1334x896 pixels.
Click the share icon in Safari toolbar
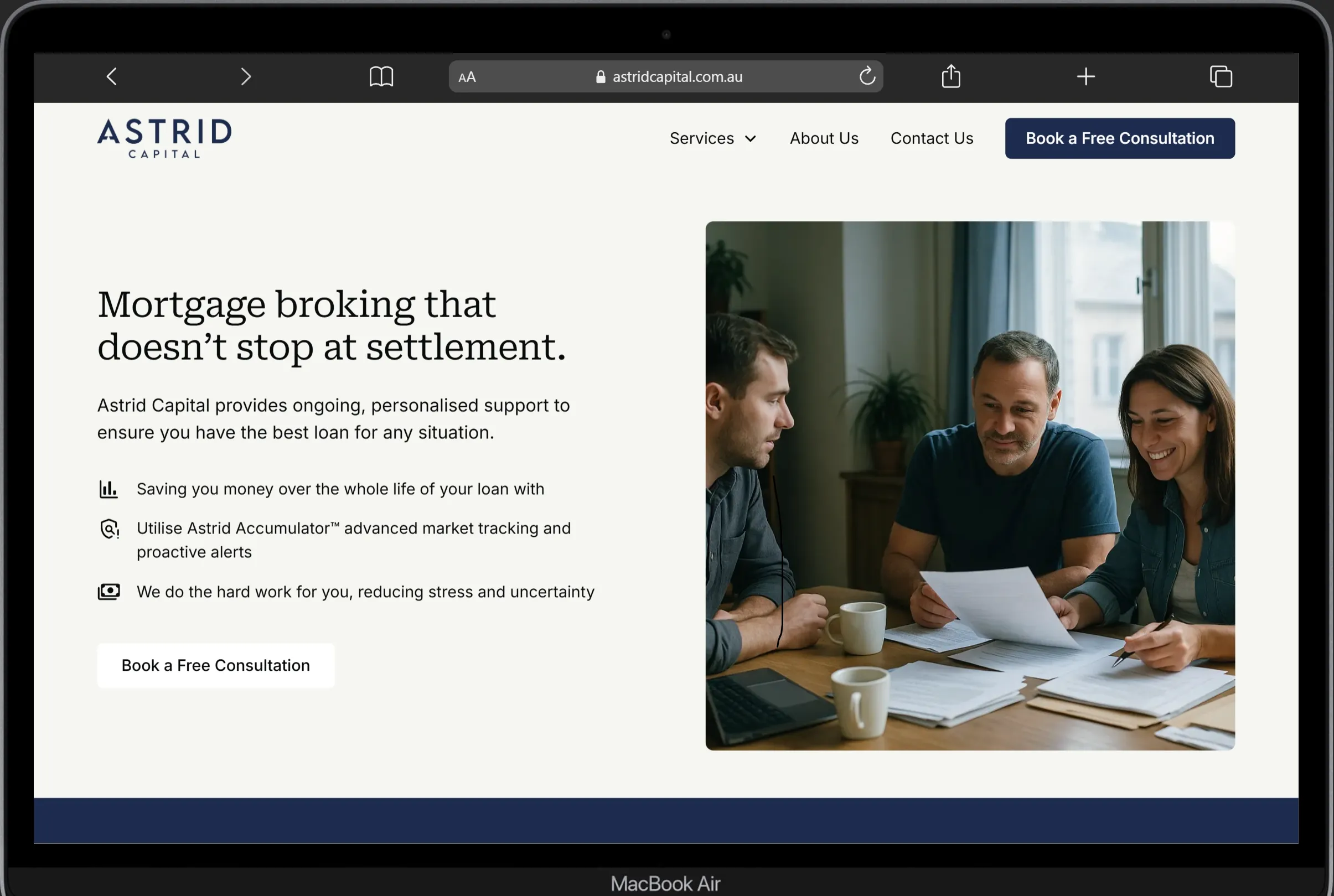click(x=950, y=76)
